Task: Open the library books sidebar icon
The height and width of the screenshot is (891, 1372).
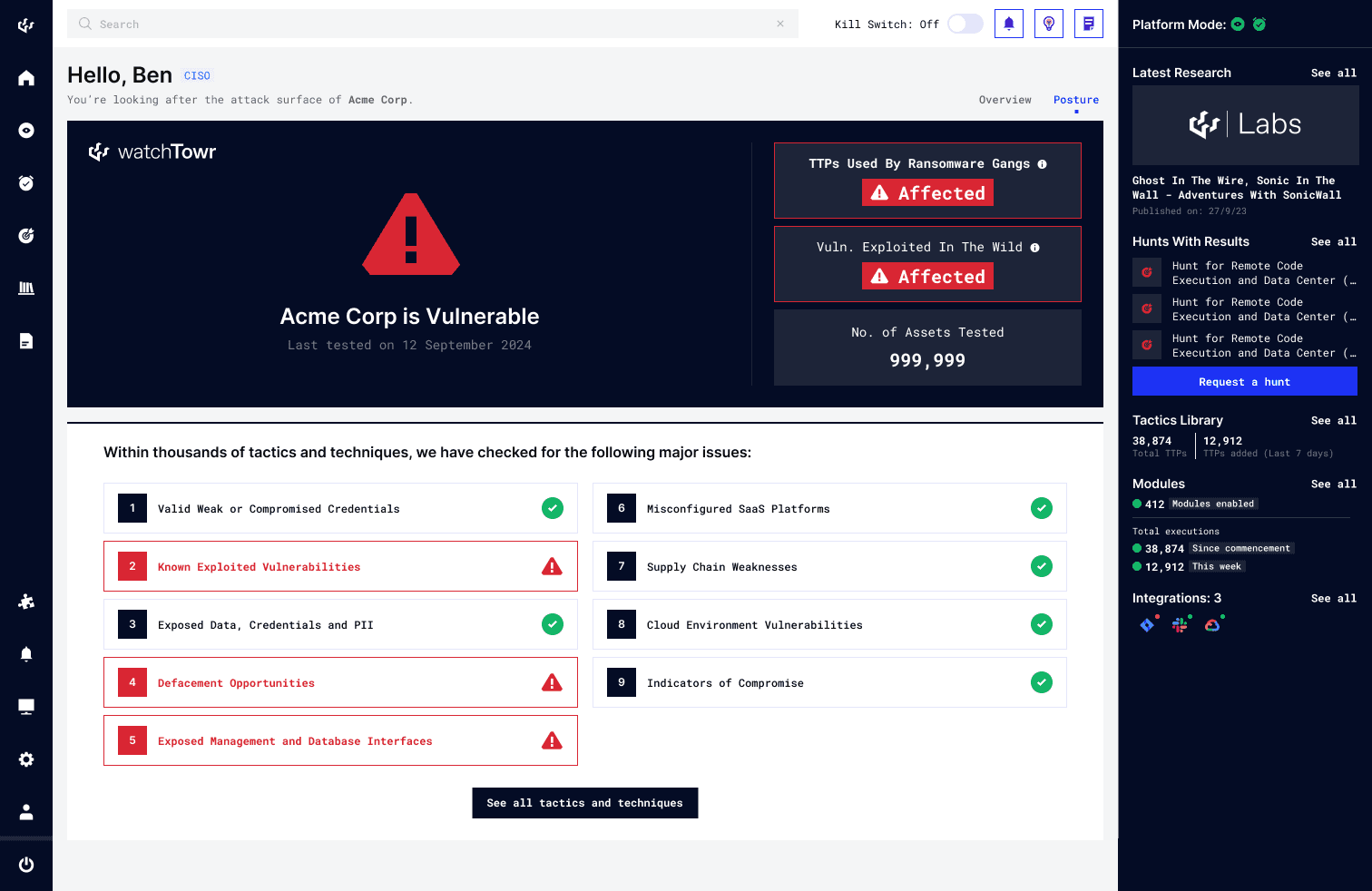Action: (x=26, y=289)
